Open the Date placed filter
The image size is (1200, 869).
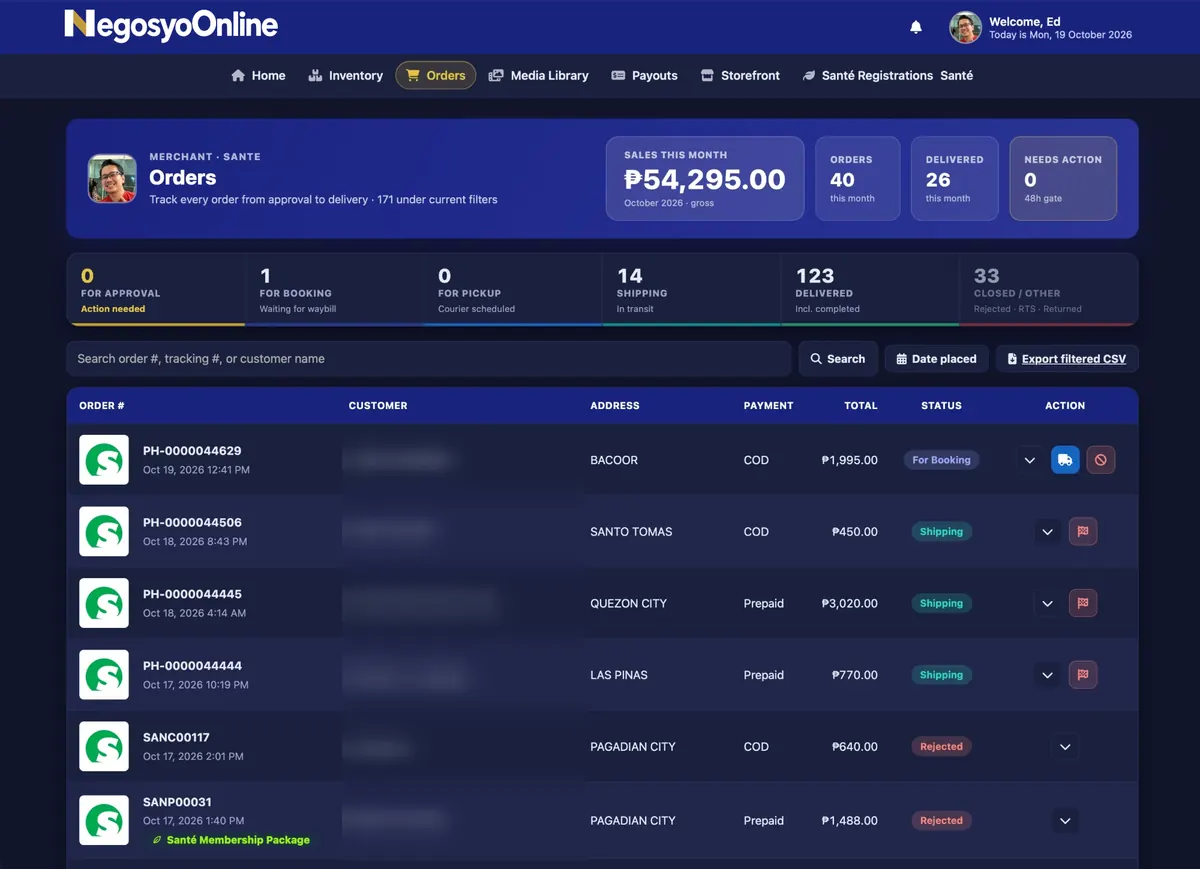(x=937, y=359)
